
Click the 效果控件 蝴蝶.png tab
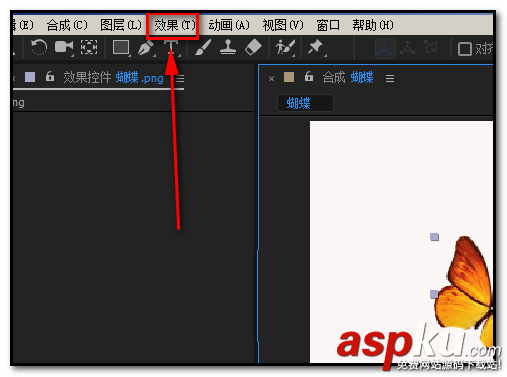click(113, 77)
